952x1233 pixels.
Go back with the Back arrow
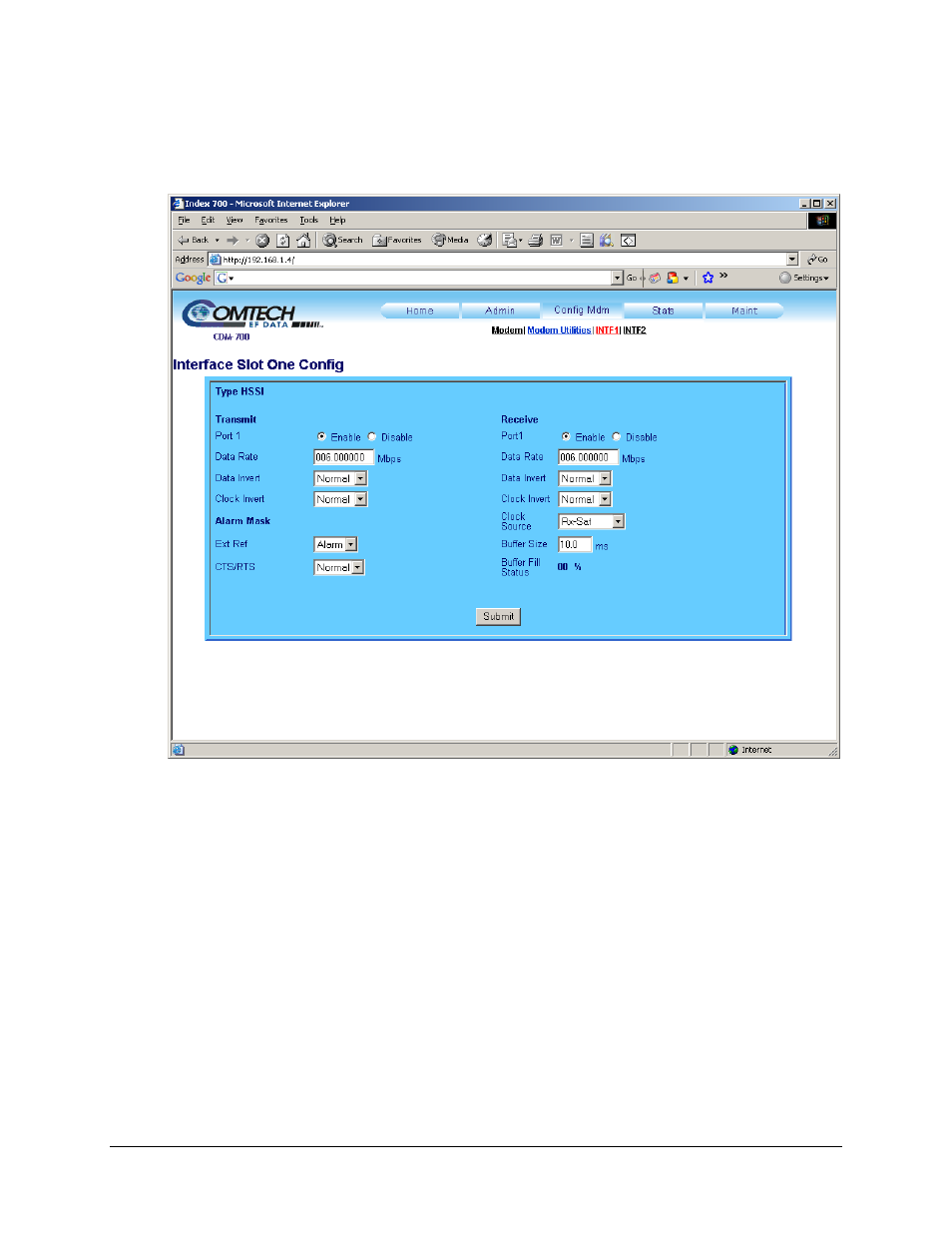click(x=194, y=241)
